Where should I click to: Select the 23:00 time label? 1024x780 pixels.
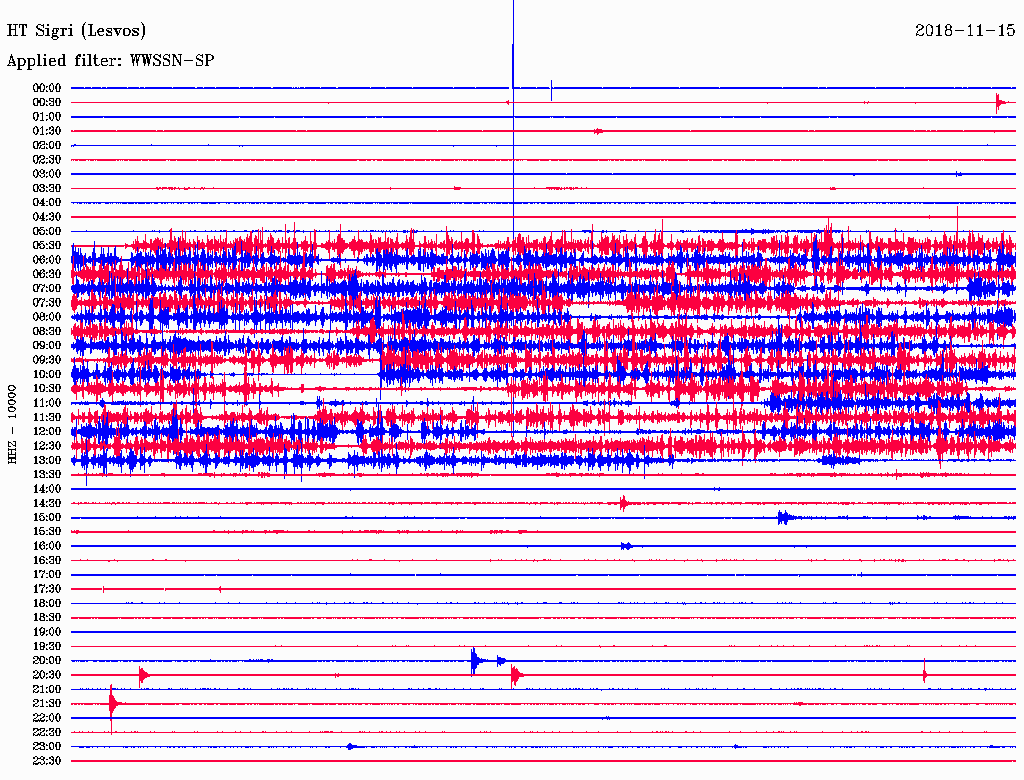(47, 747)
